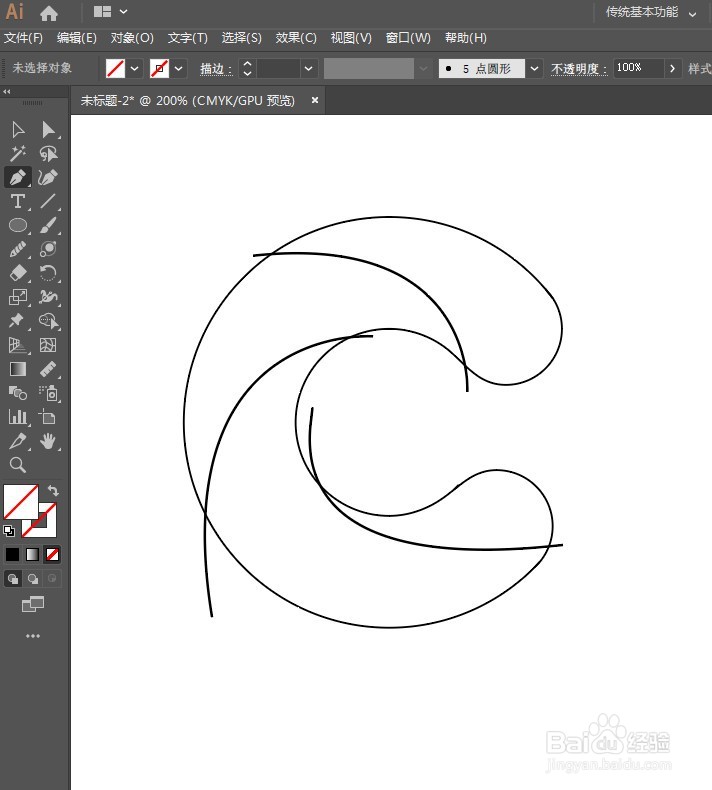Screen dimensions: 712x790
Task: Open fill color dropdown arrow
Action: pyautogui.click(x=135, y=69)
